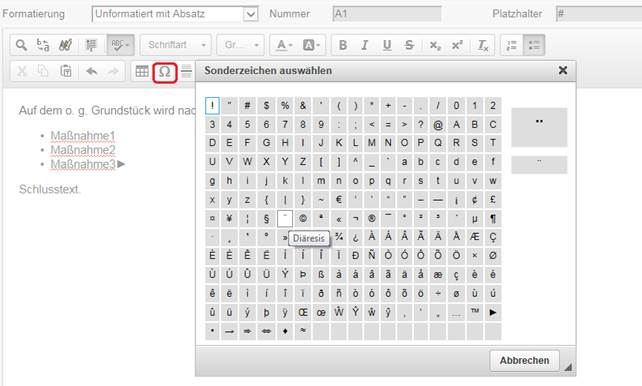Viewport: 642px width, 386px height.
Task: Toggle strikethrough formatting
Action: 409,45
